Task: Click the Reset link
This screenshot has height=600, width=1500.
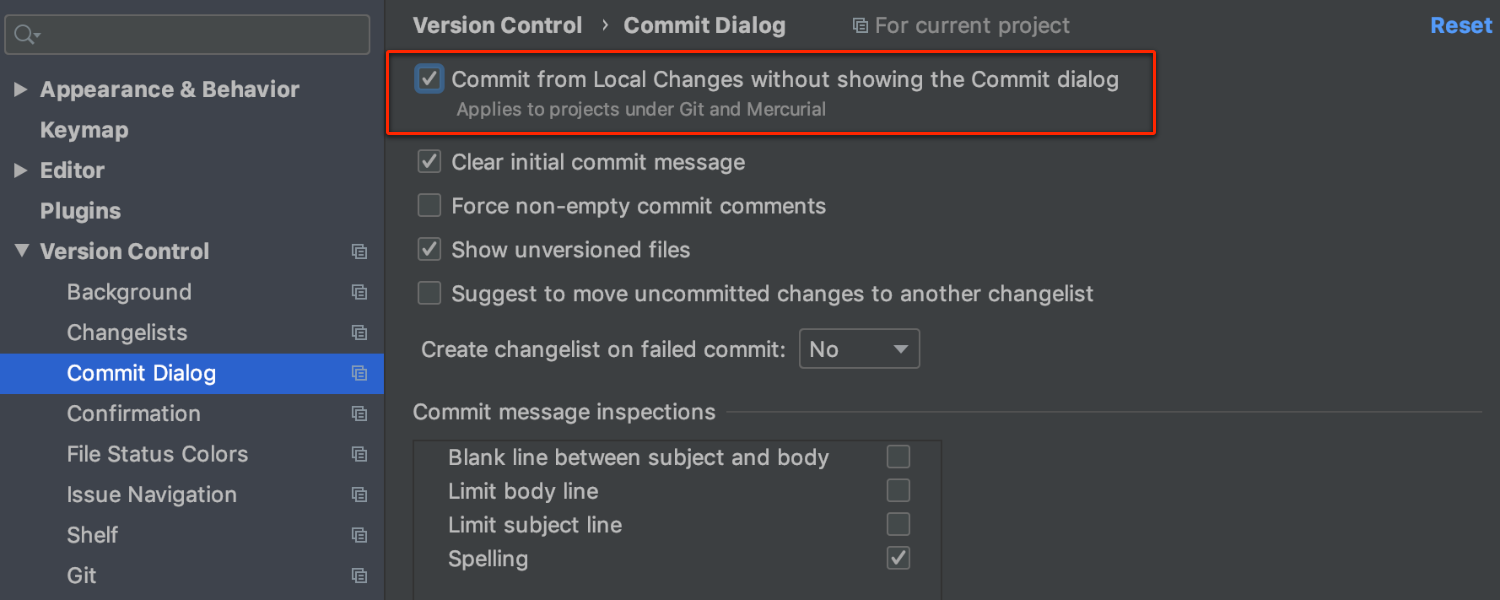Action: 1460,25
